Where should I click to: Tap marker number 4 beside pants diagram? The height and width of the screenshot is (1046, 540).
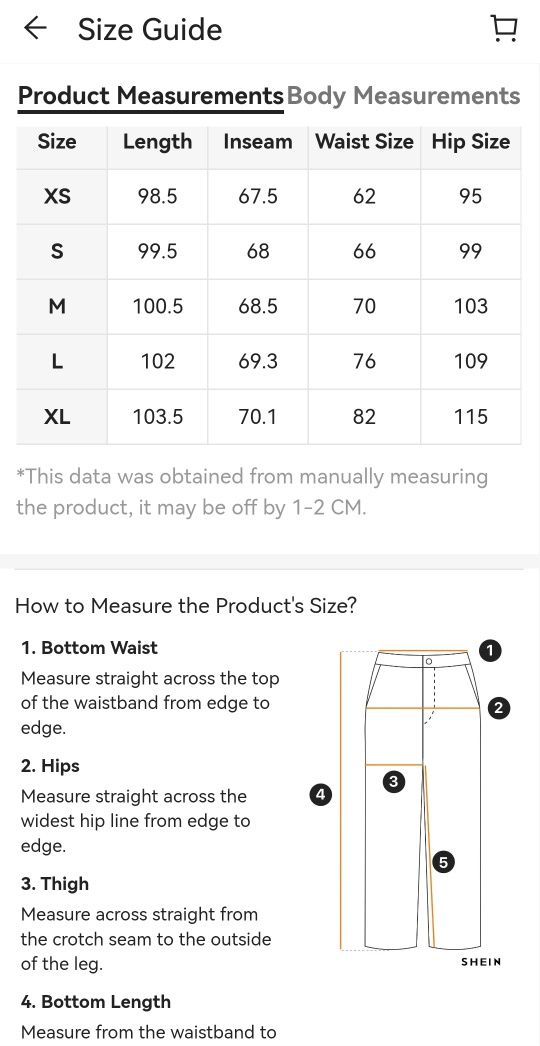coord(320,795)
